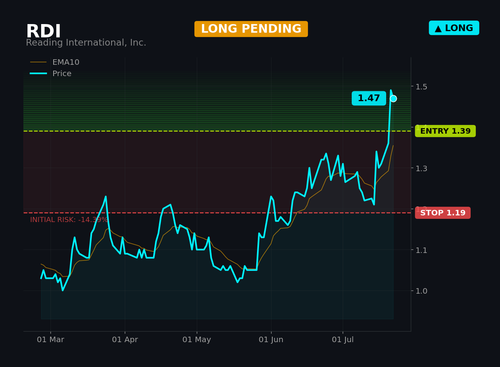Click the 1.3 y-axis label
The image size is (500, 367).
click(x=421, y=169)
